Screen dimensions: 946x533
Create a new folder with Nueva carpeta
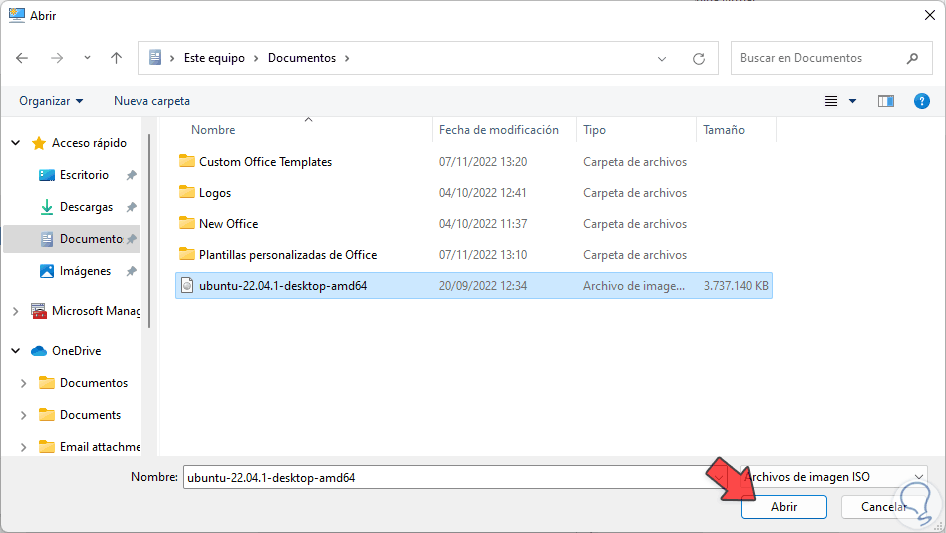[x=152, y=101]
